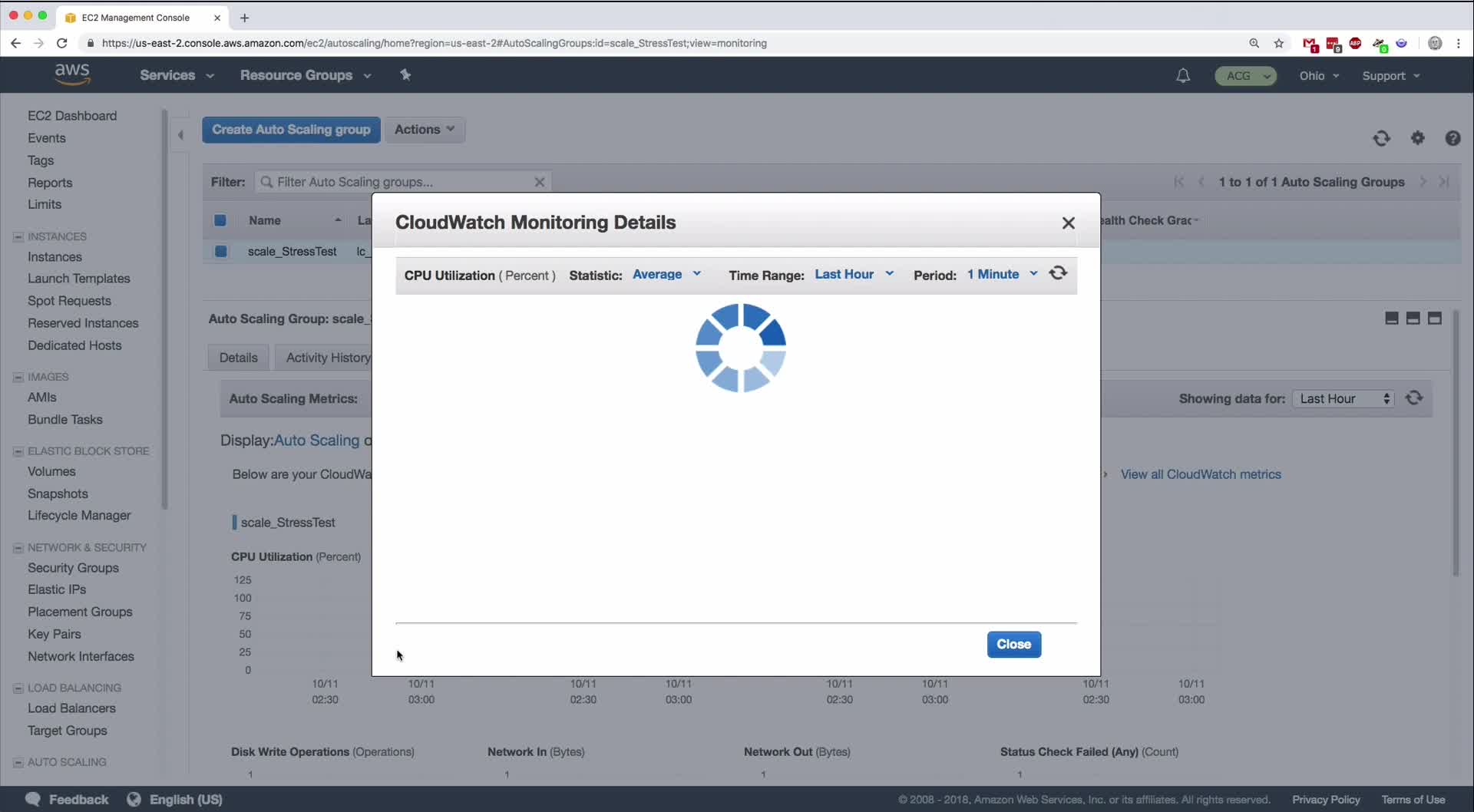
Task: Click the Filter Auto Scaling groups field
Action: pos(403,182)
